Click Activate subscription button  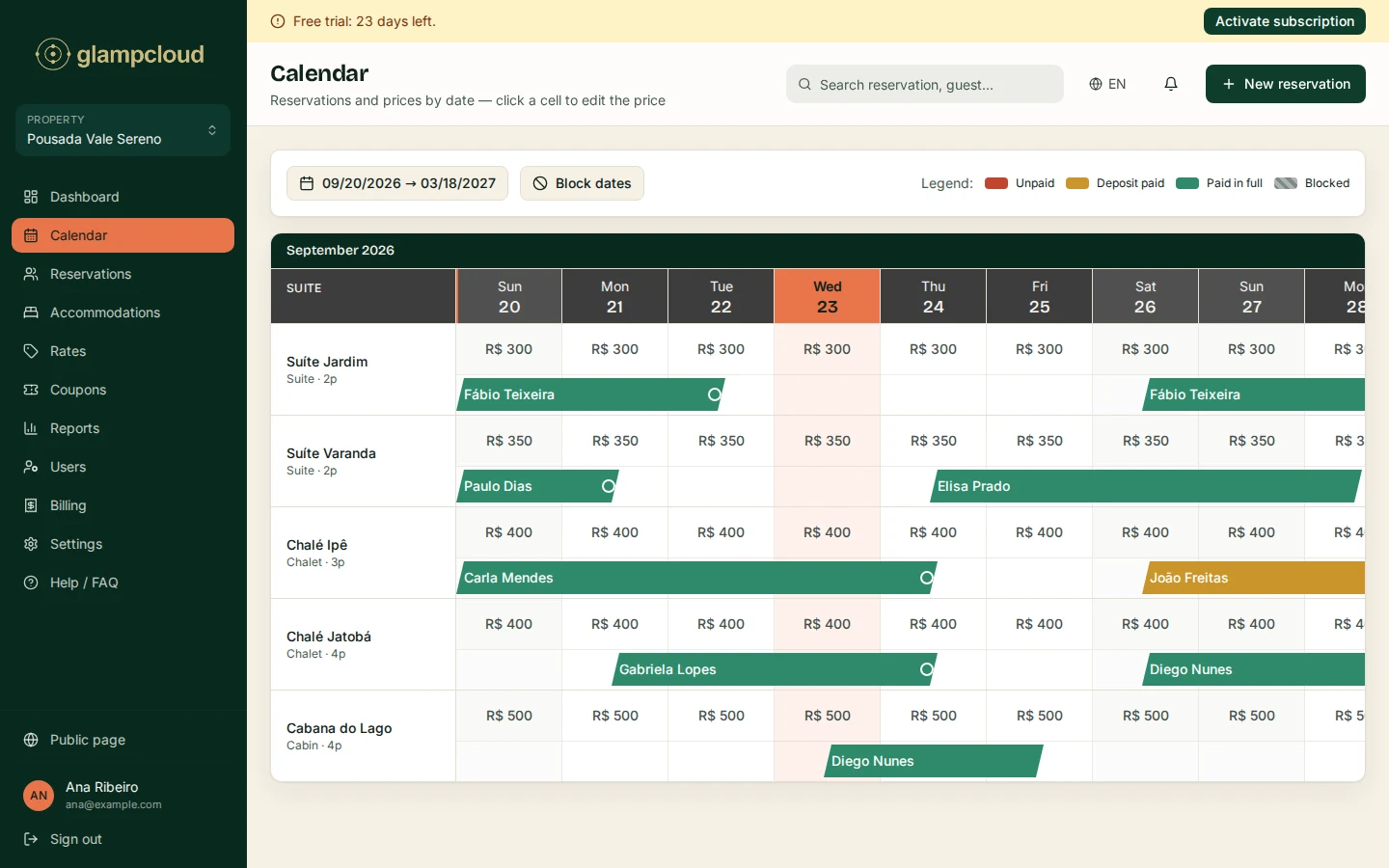click(1285, 21)
